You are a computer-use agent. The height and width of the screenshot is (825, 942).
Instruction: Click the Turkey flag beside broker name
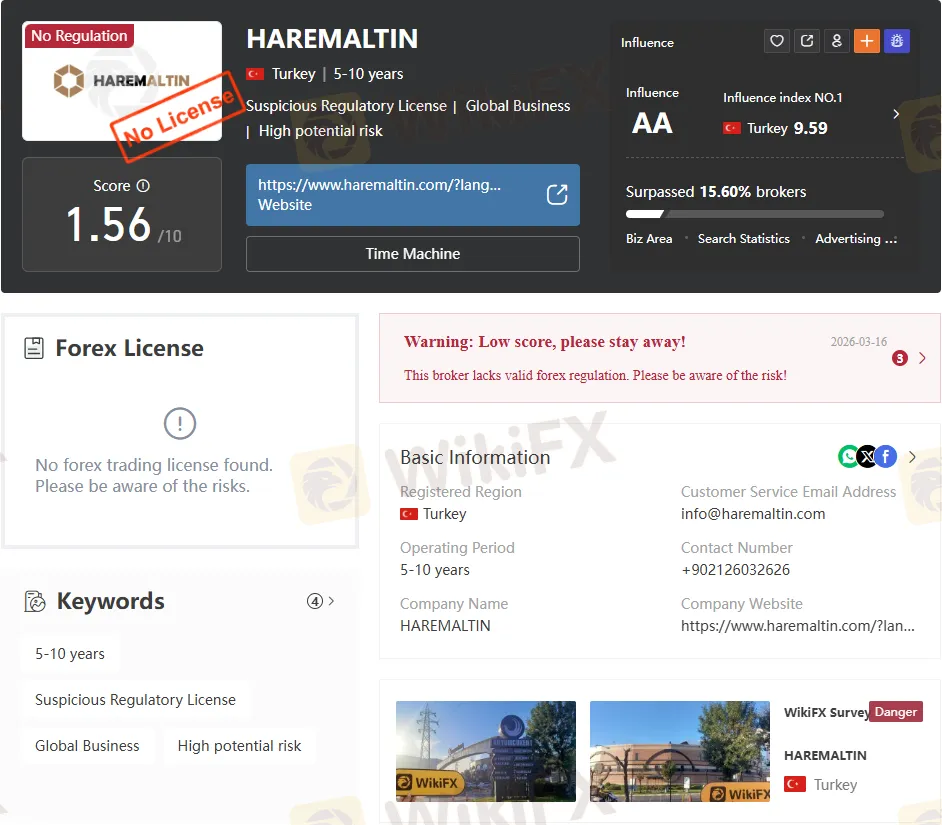(255, 74)
